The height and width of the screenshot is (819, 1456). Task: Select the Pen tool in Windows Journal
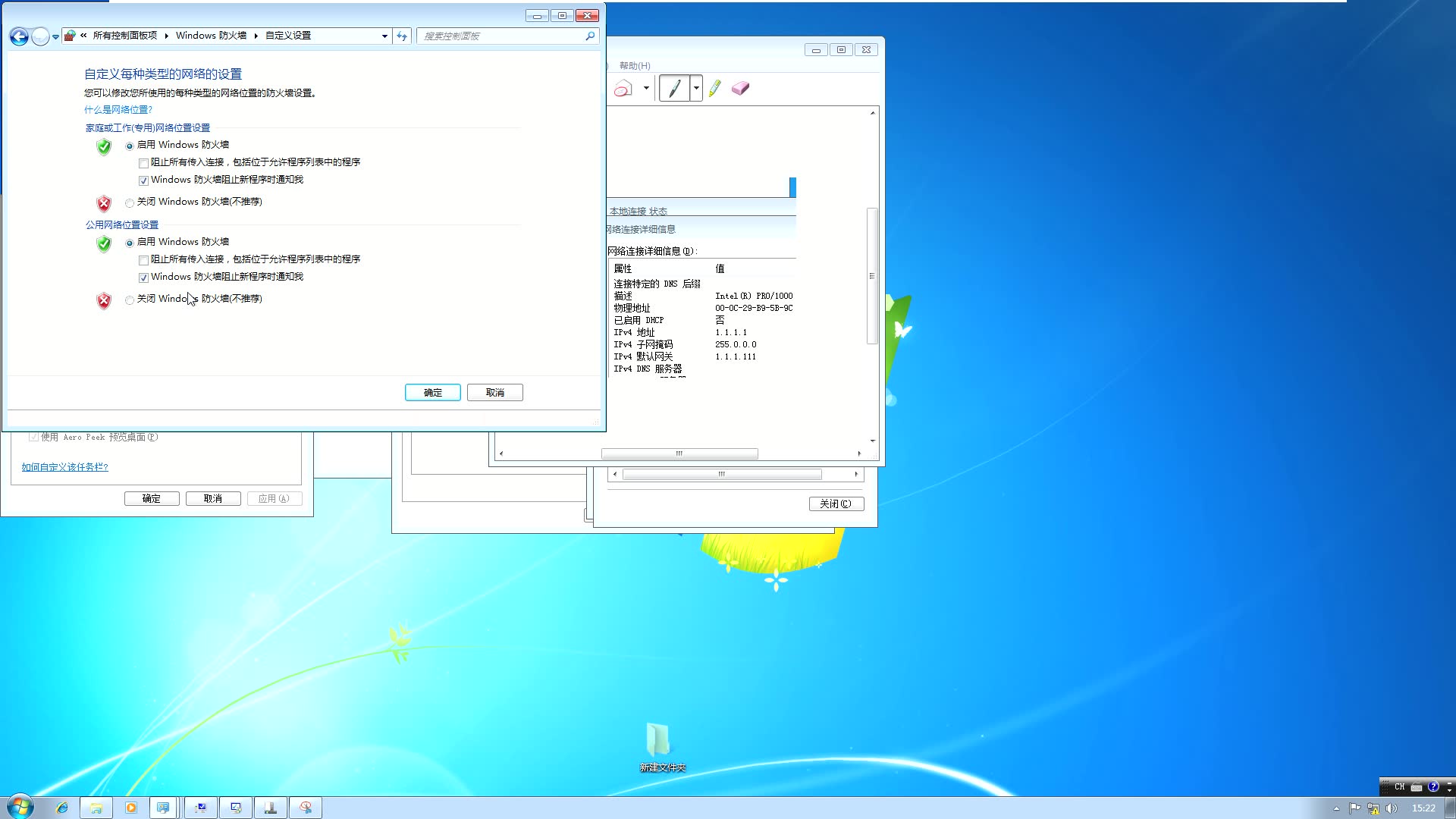point(676,87)
